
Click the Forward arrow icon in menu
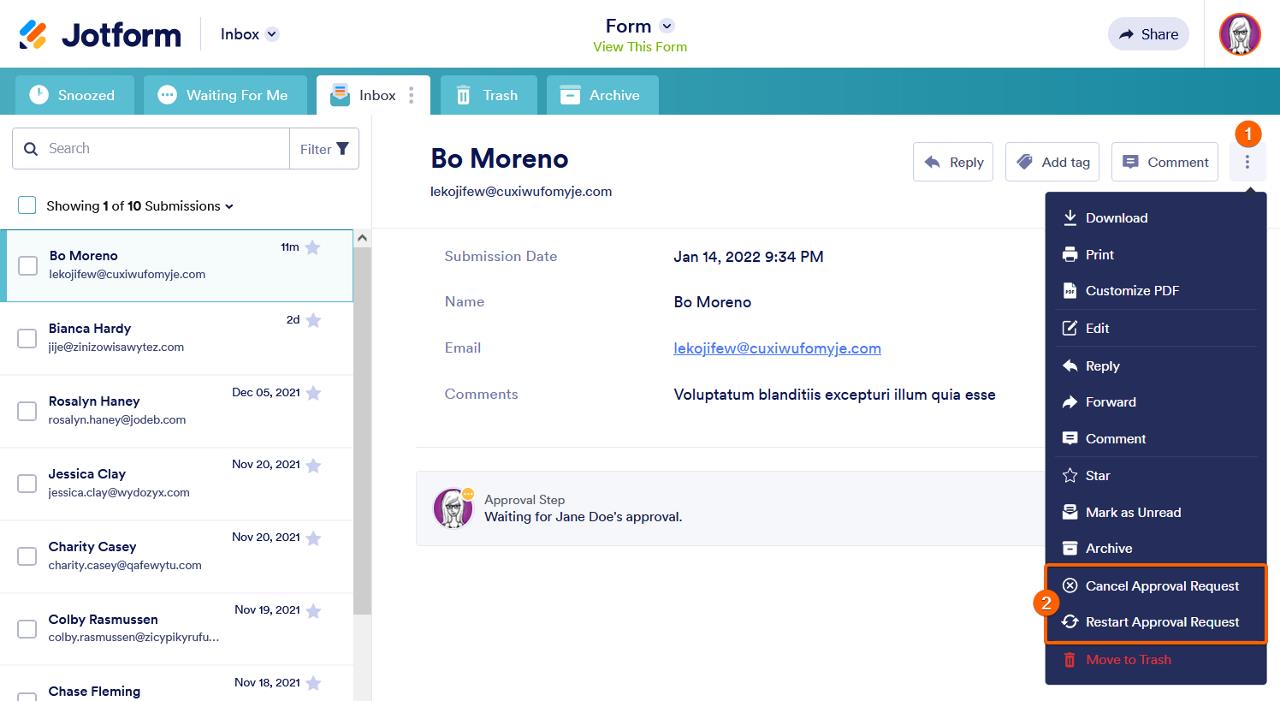[x=1070, y=402]
